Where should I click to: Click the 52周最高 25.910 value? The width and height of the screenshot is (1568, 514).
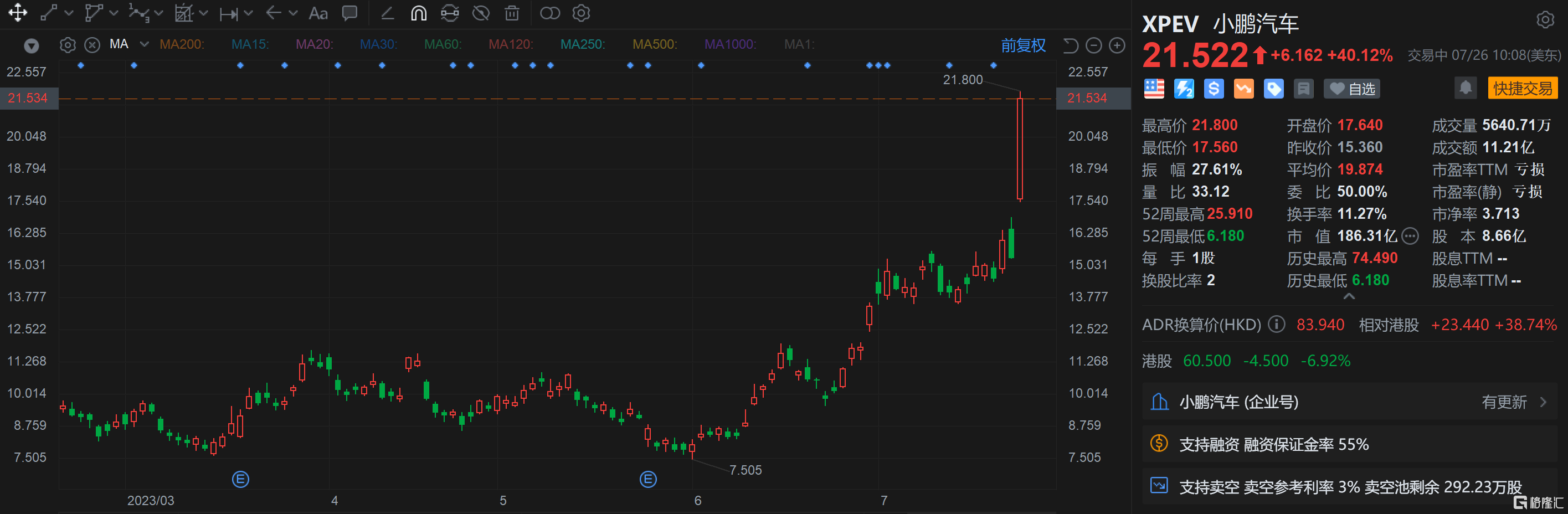click(1230, 214)
